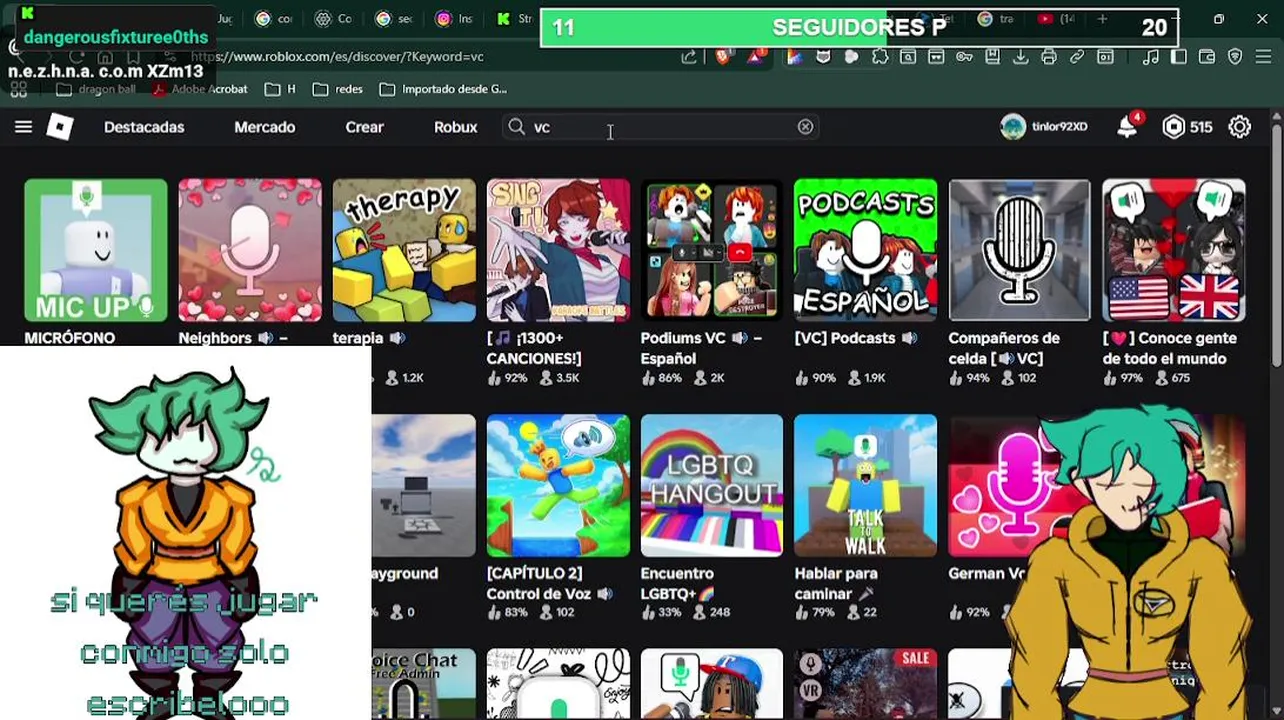1284x720 pixels.
Task: Open the Robux balance icon
Action: click(x=1174, y=127)
